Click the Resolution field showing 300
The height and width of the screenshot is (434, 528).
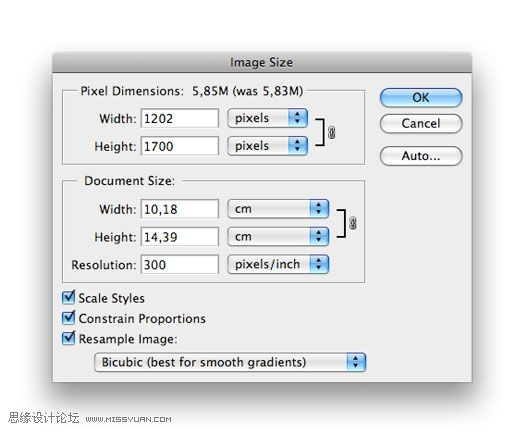point(179,264)
